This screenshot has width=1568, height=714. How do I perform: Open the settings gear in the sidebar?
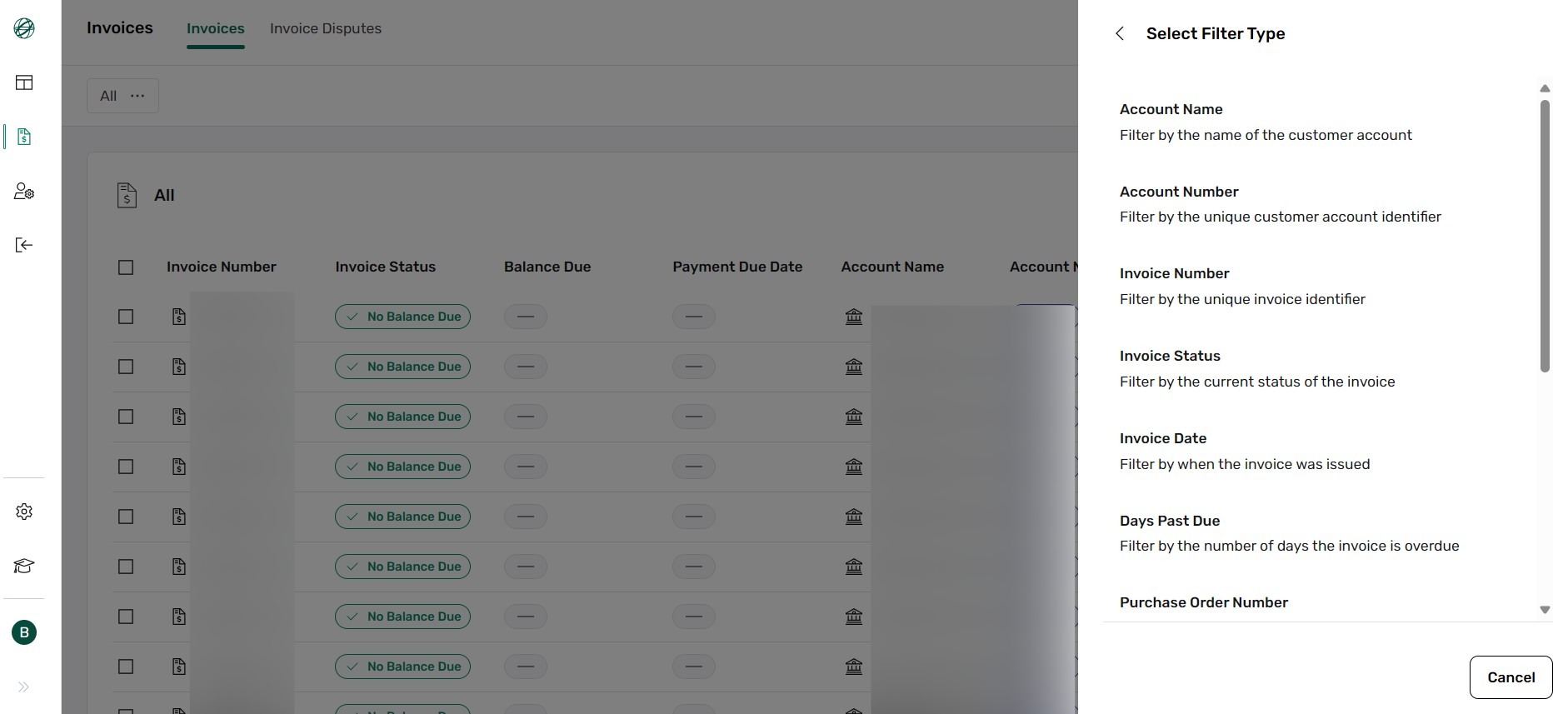tap(24, 512)
